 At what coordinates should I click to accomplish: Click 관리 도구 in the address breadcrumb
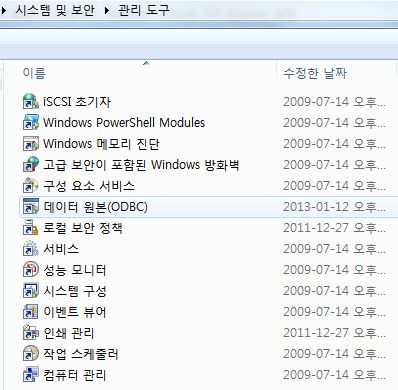(144, 10)
